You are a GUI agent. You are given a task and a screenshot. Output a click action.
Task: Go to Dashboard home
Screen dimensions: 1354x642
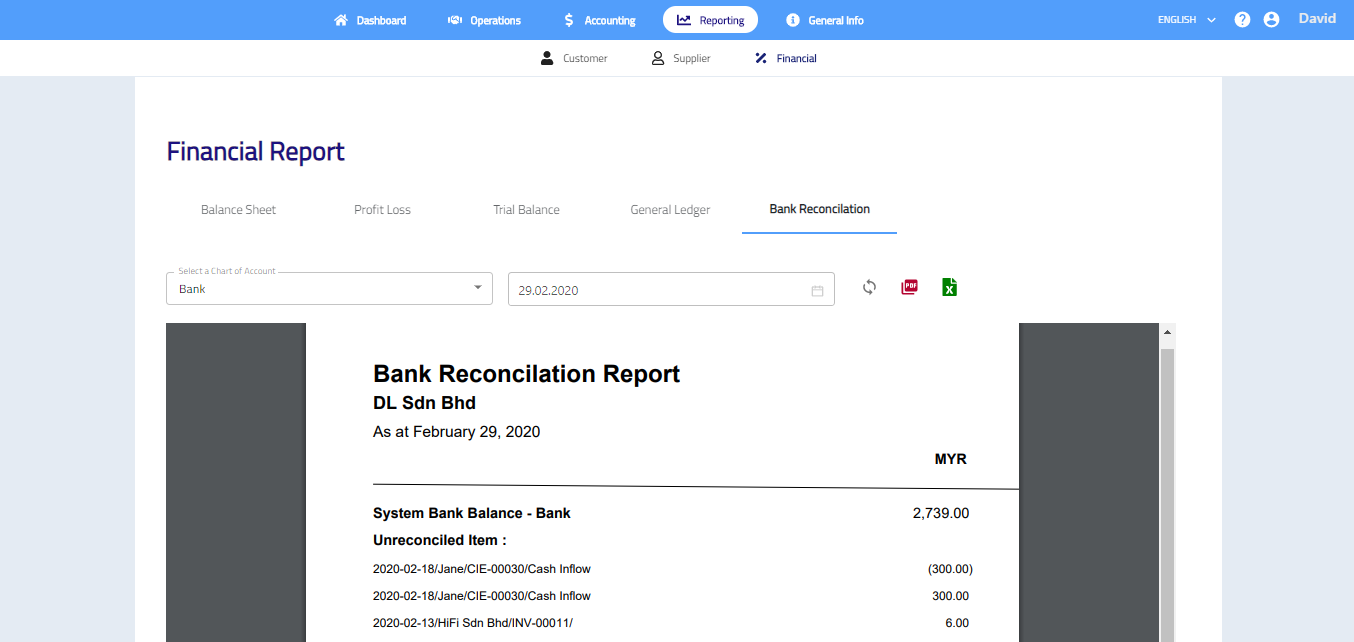[x=370, y=20]
